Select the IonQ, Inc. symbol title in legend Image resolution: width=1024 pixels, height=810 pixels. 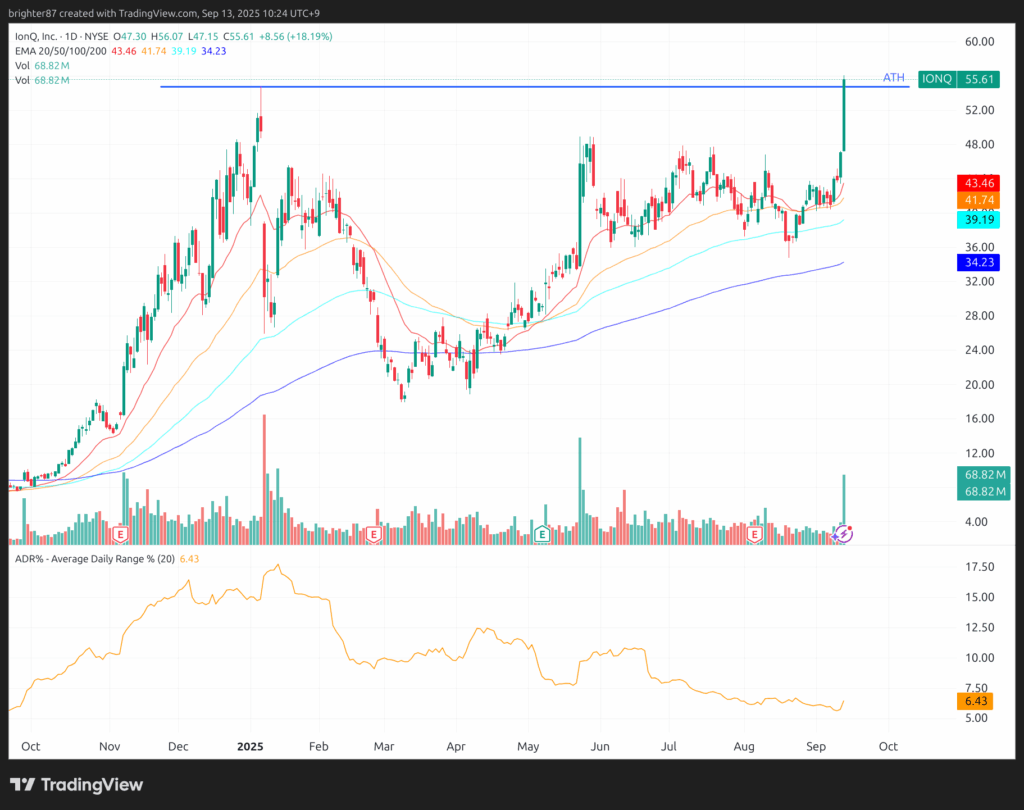[61, 37]
